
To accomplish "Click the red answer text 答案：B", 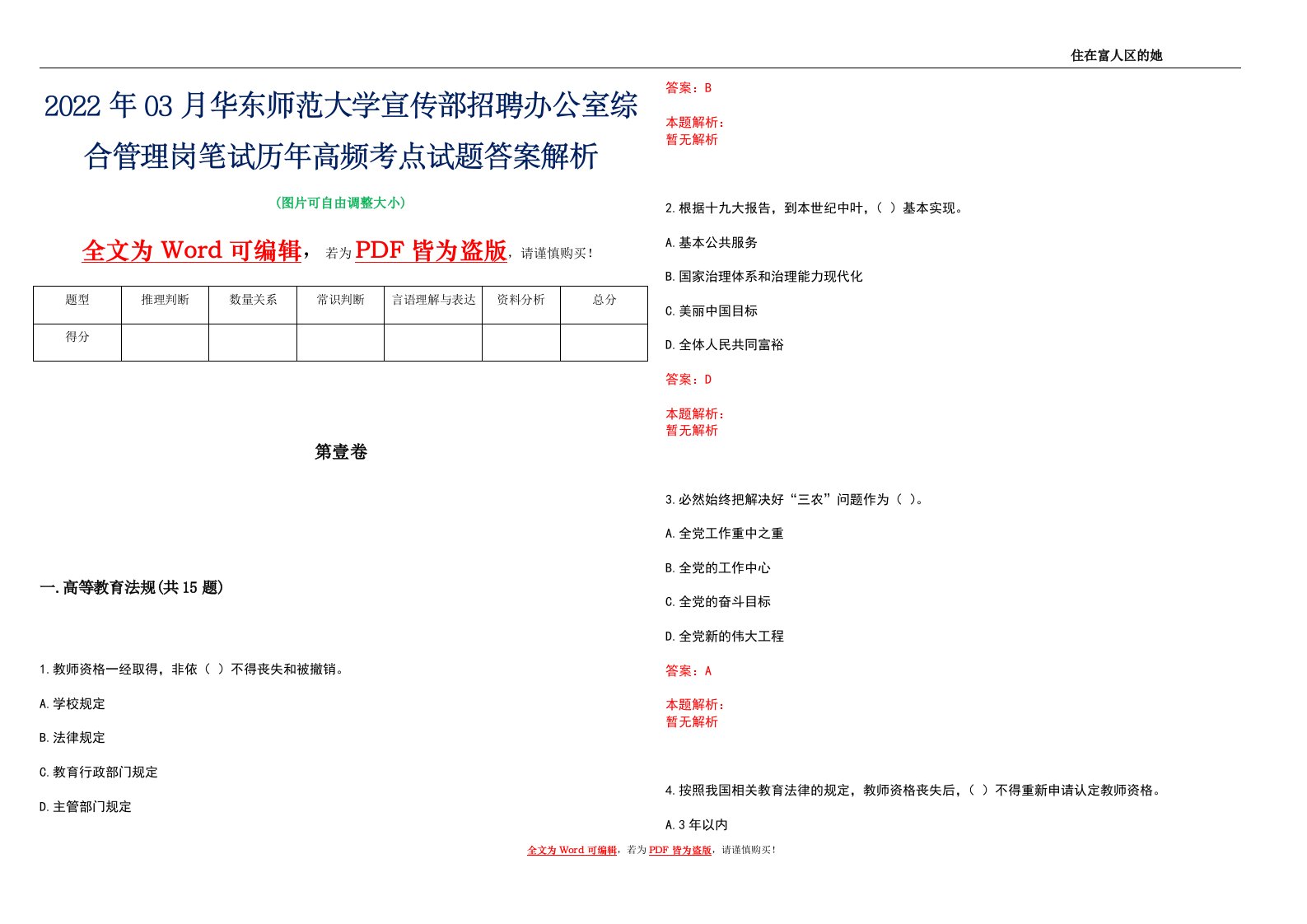I will [689, 88].
